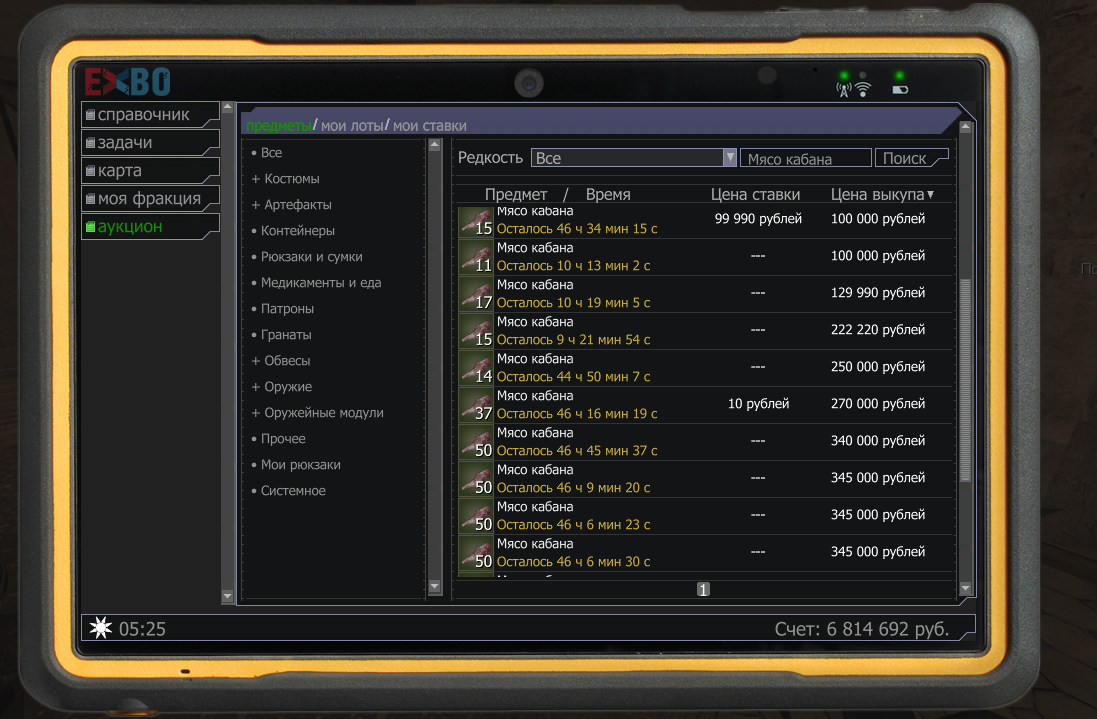Click the 250 000 рублей buyout price

[877, 366]
